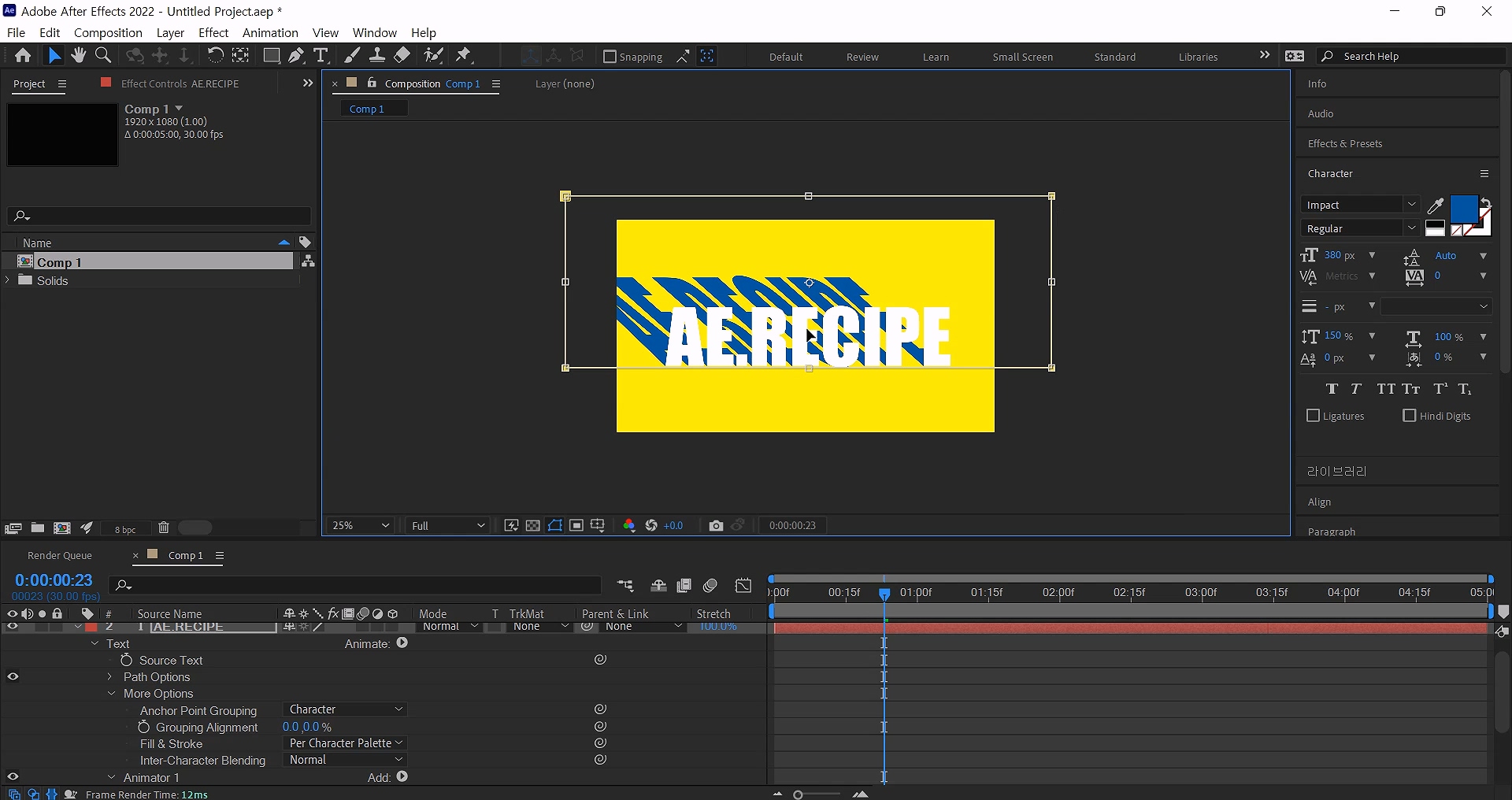1512x800 pixels.
Task: Expand Solids folder in Project
Action: click(8, 281)
